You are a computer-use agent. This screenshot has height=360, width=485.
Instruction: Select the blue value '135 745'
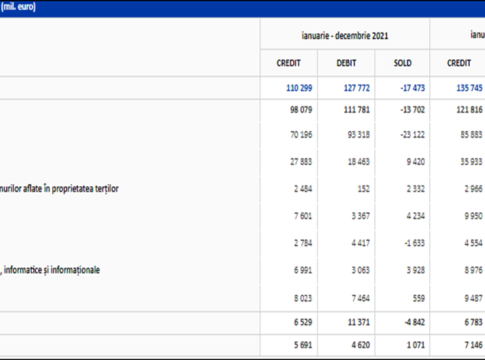[x=469, y=88]
